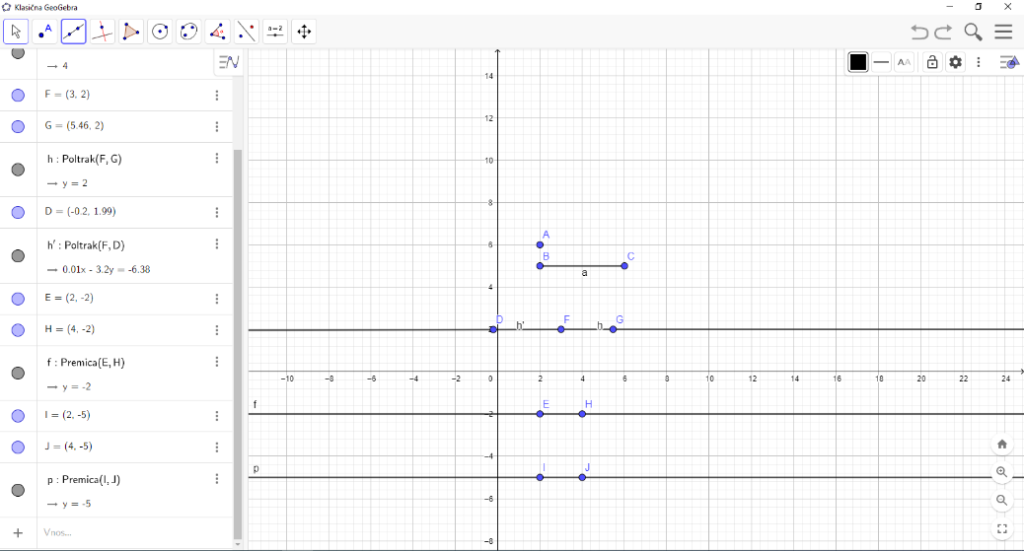Toggle graphics view style bar button

point(1009,62)
